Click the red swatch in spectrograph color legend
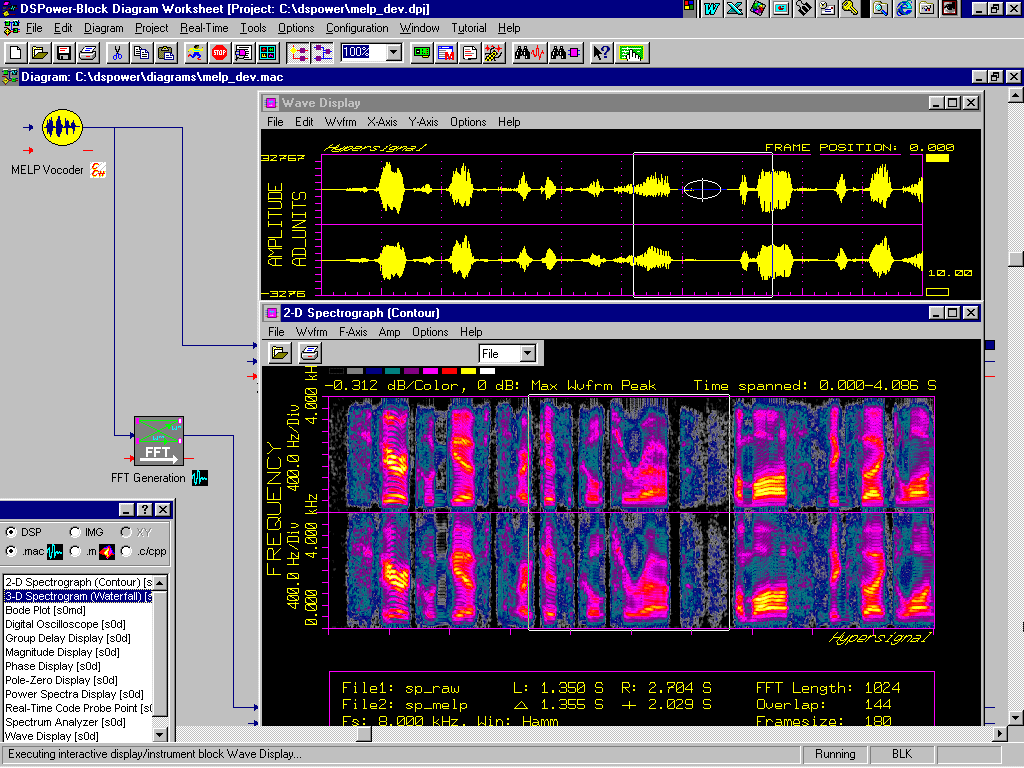The image size is (1024, 768). (449, 371)
